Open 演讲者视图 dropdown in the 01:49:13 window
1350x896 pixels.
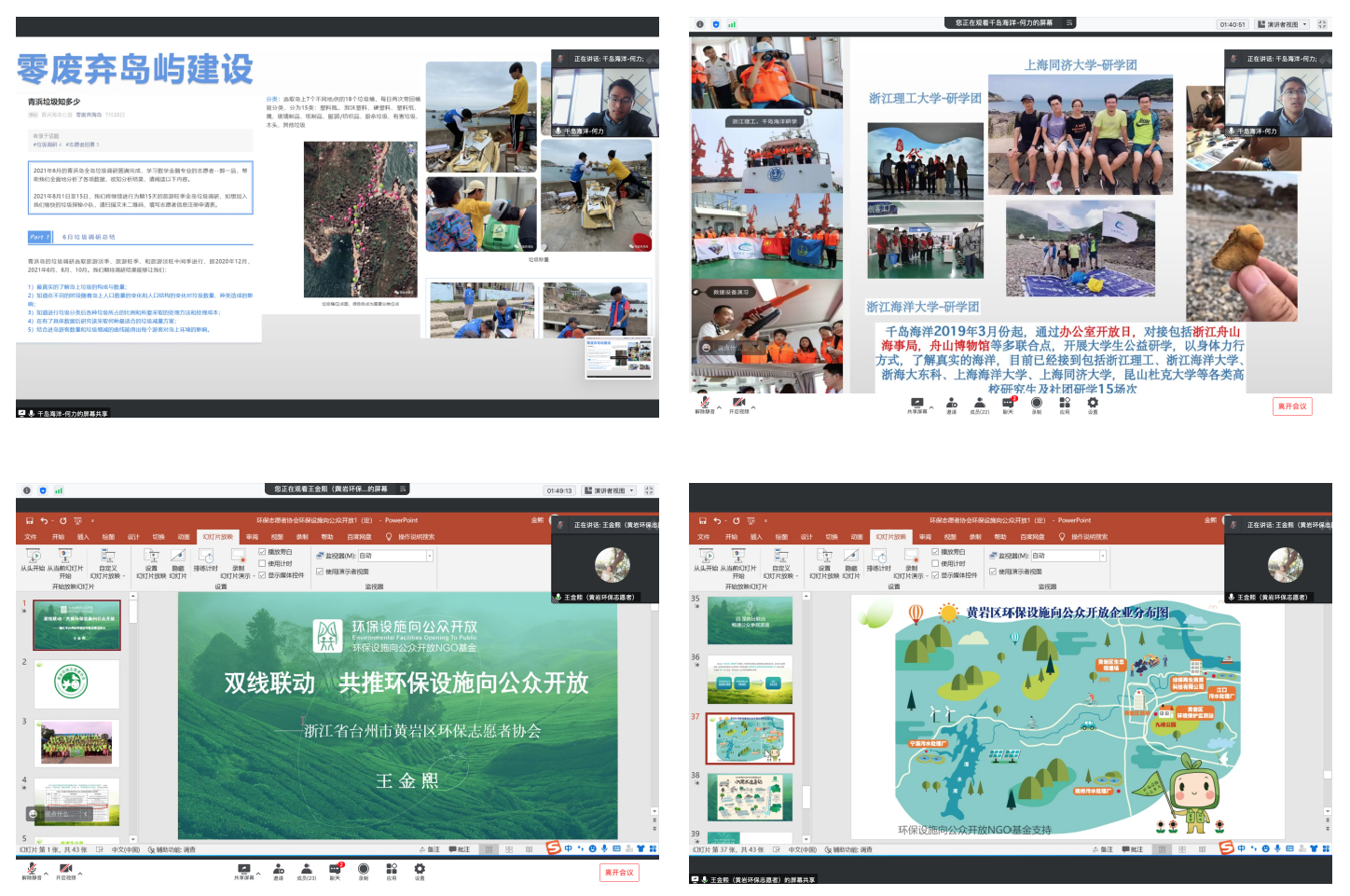coord(609,490)
